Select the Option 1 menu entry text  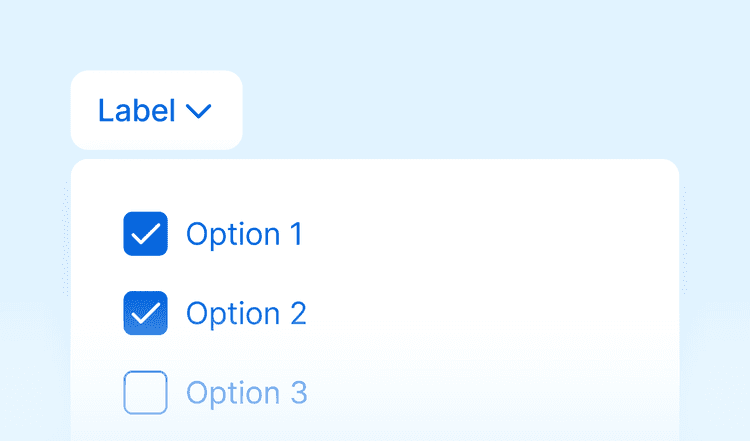(244, 234)
